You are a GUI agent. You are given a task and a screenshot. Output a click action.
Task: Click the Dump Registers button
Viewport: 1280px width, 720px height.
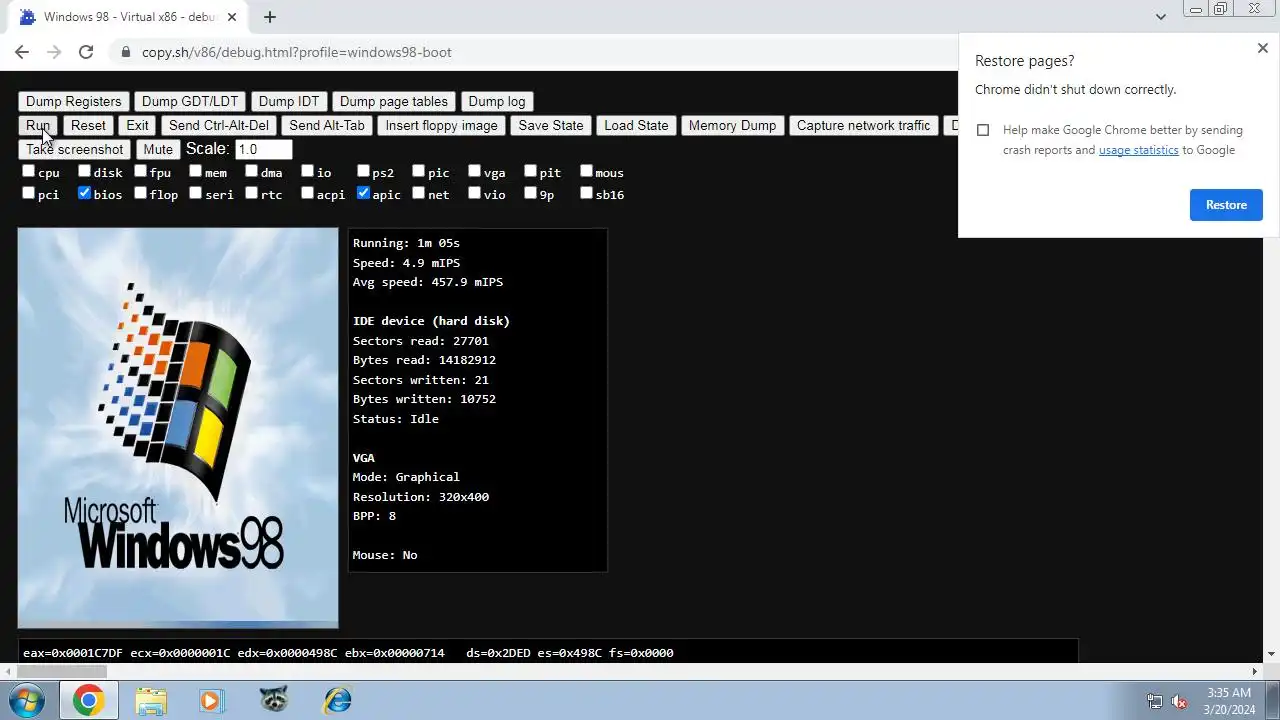click(x=73, y=101)
